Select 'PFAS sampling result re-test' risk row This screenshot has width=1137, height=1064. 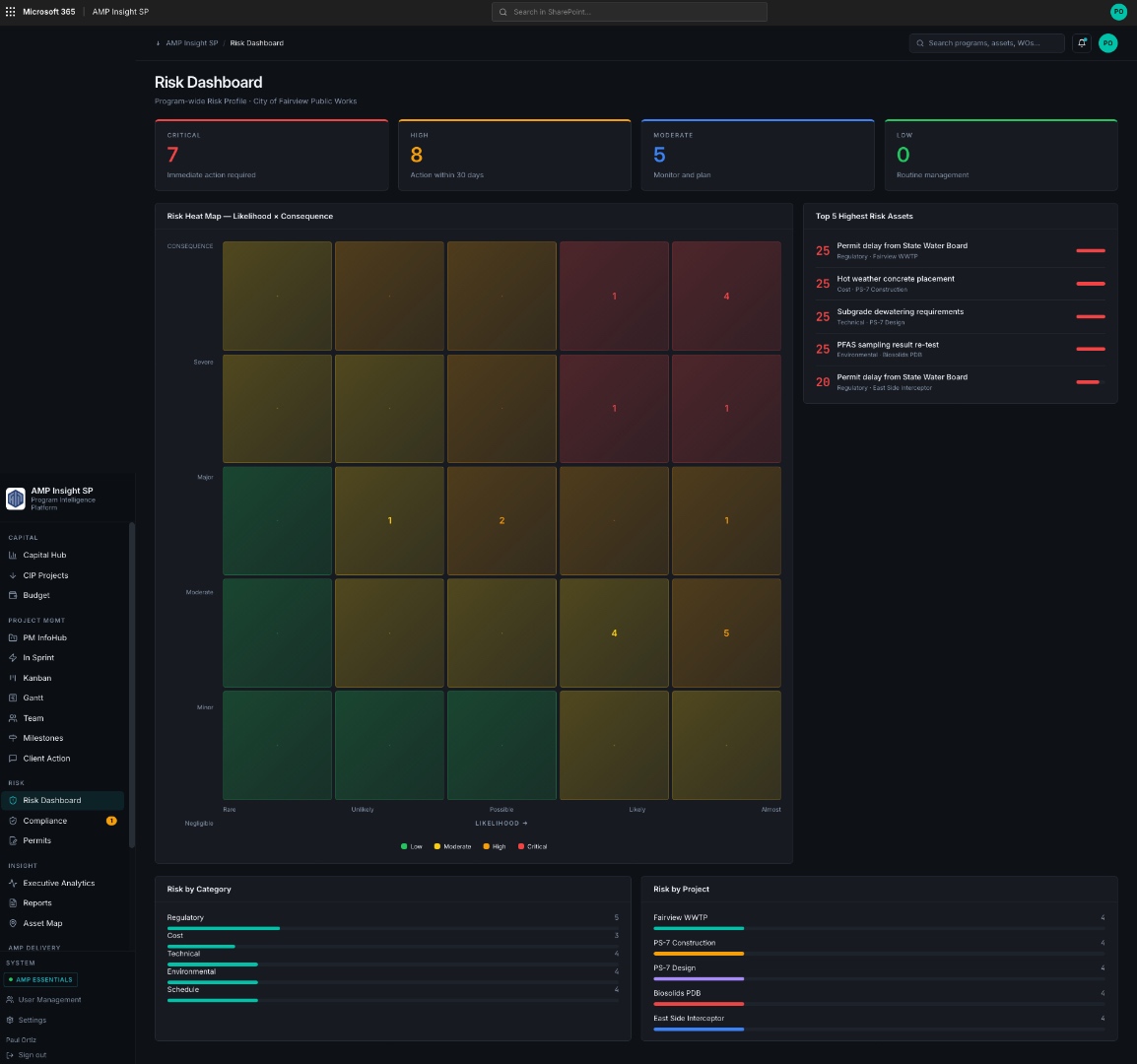coord(960,349)
